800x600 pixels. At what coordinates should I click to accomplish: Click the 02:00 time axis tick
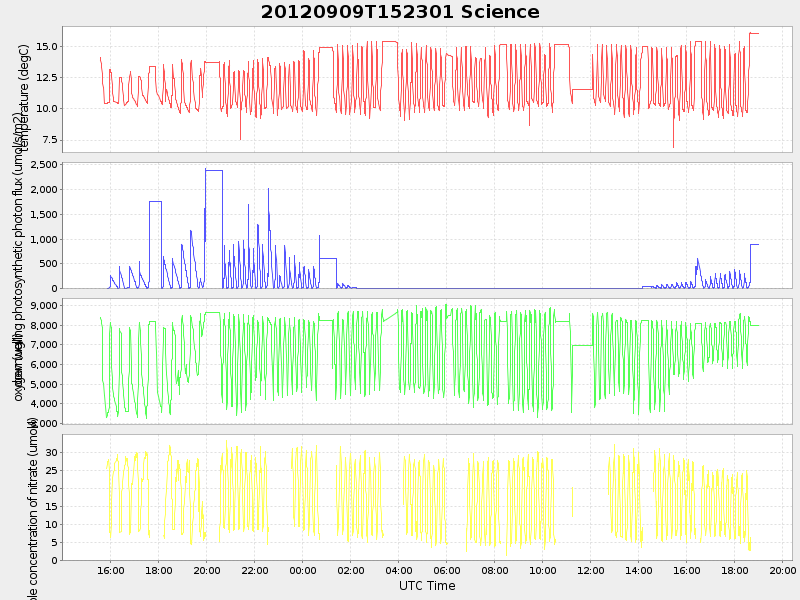(x=351, y=571)
